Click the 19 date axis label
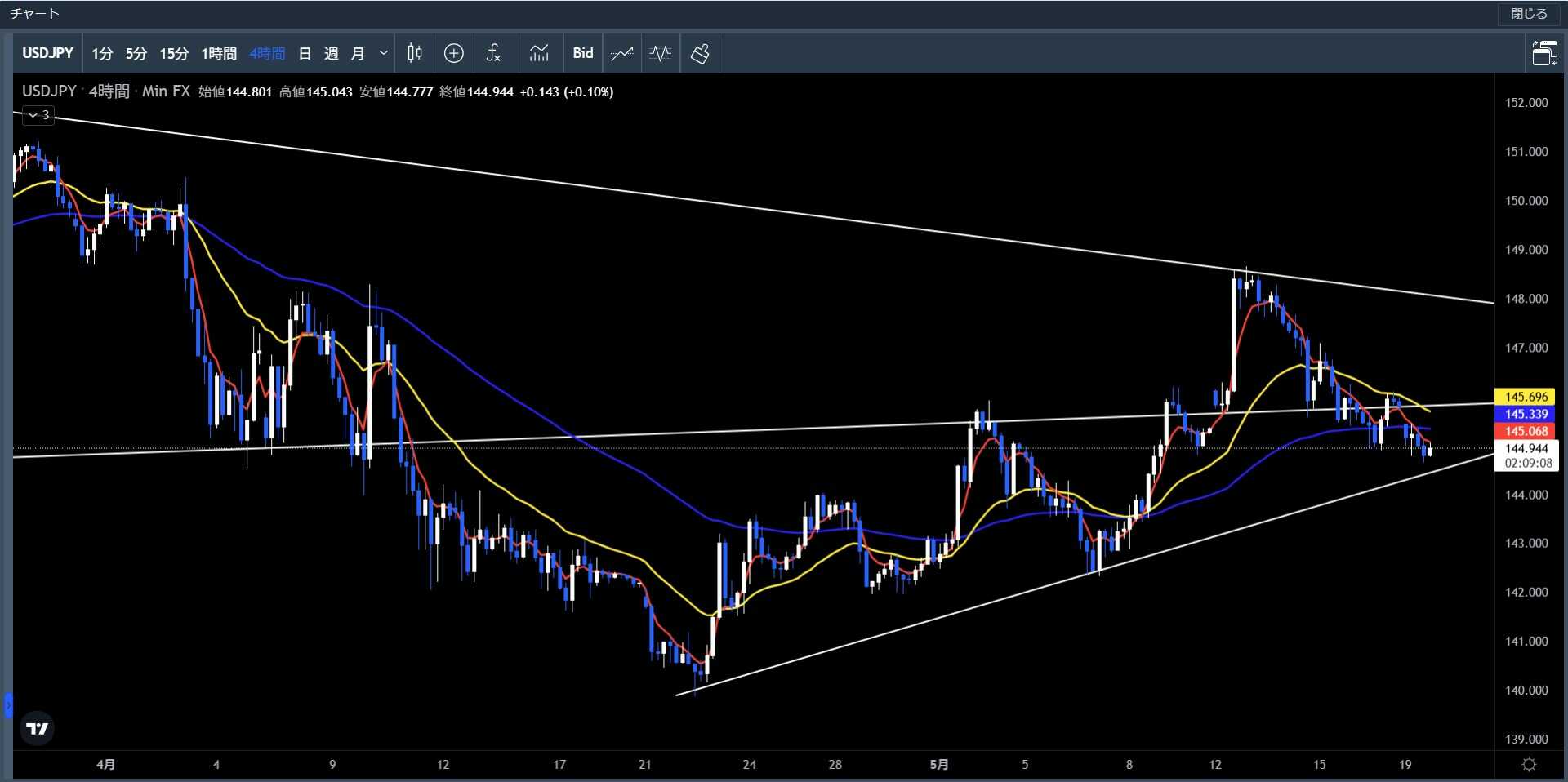 click(1405, 765)
